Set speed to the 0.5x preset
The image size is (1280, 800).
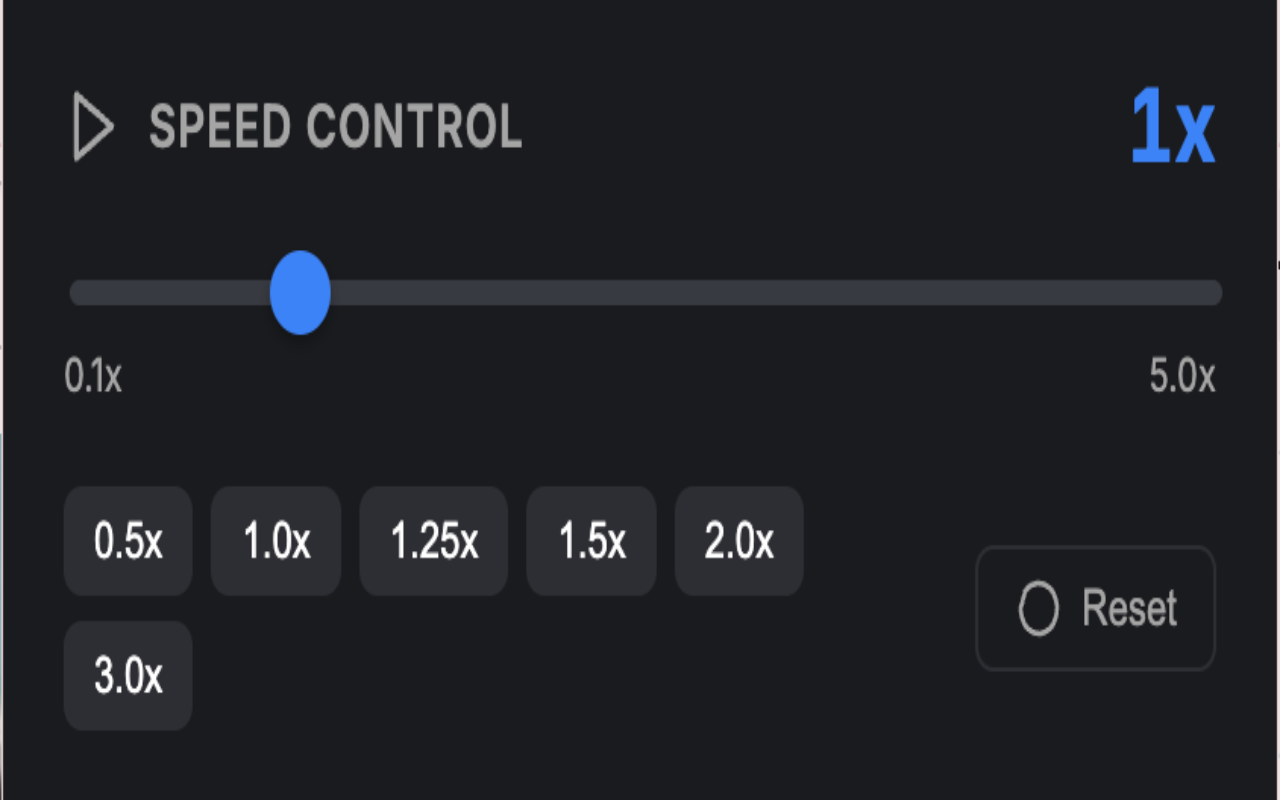pyautogui.click(x=128, y=541)
